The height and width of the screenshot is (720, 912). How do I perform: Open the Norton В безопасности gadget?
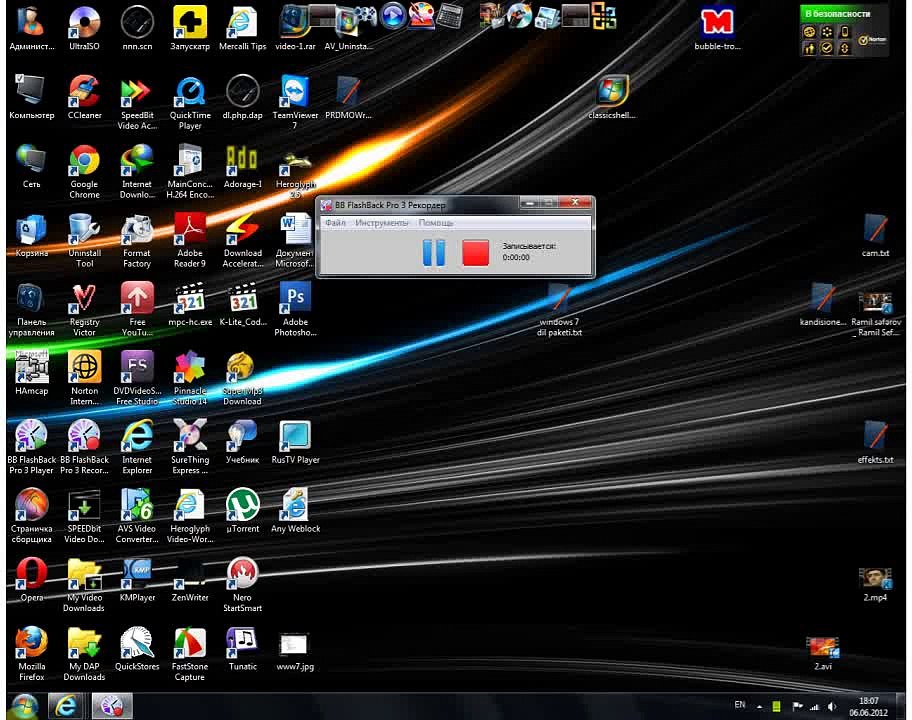(x=843, y=31)
